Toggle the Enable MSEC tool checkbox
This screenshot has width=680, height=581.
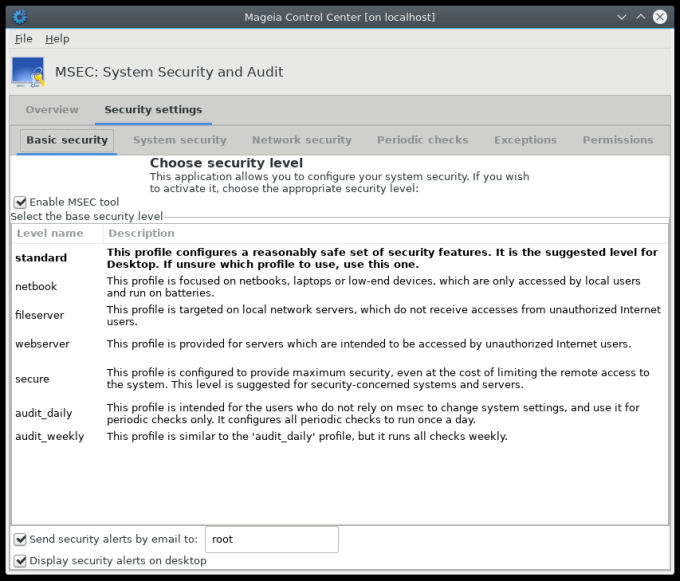pos(21,202)
